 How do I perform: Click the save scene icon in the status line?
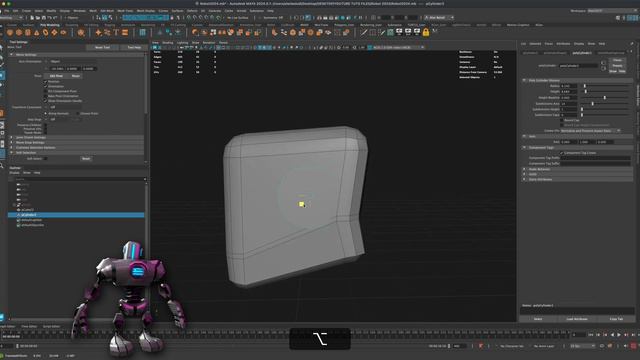44,18
